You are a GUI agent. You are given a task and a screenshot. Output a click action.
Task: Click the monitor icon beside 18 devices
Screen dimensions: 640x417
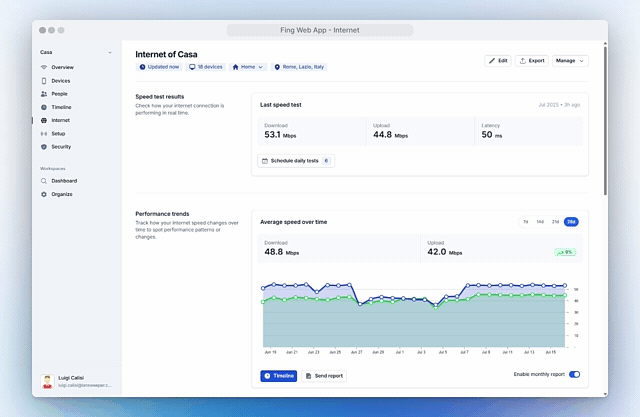(192, 67)
